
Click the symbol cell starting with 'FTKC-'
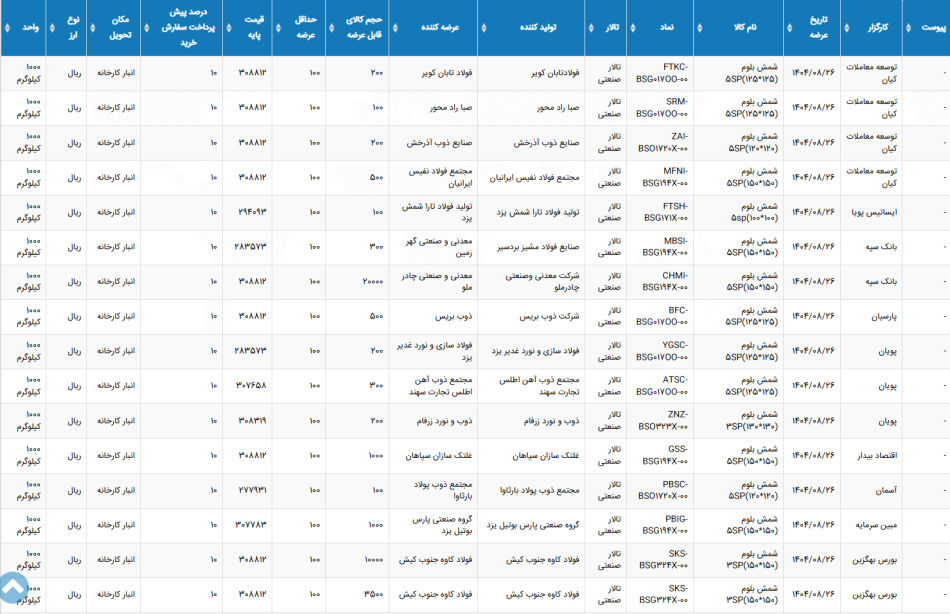click(662, 73)
